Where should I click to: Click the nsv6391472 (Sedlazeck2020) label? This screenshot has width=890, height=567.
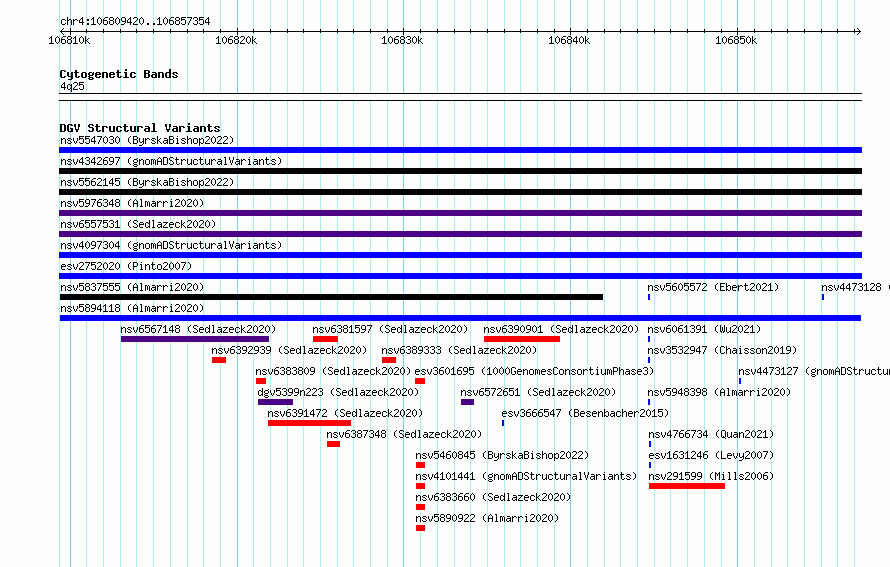(345, 413)
